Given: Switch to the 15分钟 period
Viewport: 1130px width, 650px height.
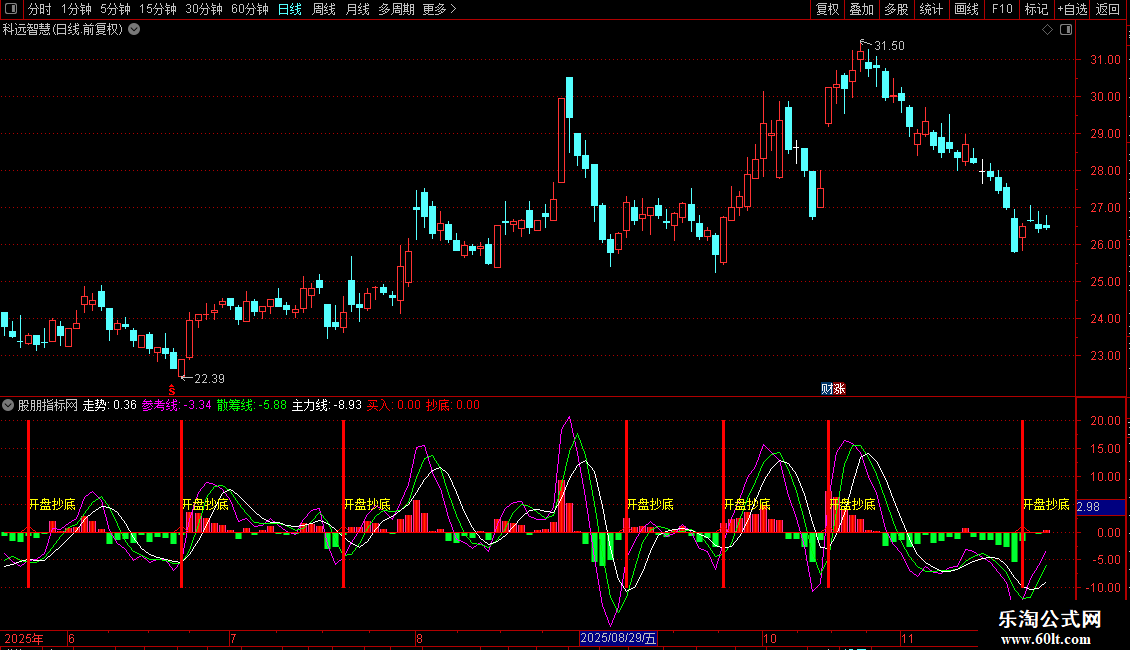Looking at the screenshot, I should click(x=158, y=9).
